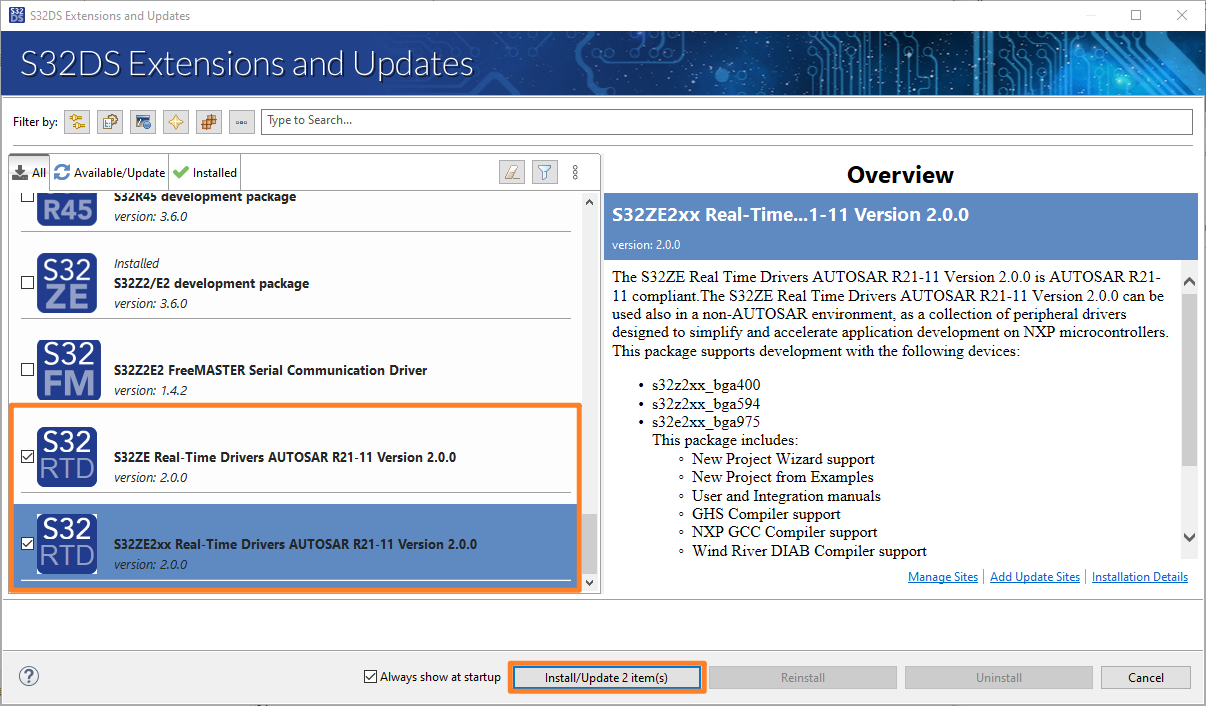Image resolution: width=1206 pixels, height=706 pixels.
Task: Click the eraser clear-selection icon
Action: click(511, 172)
